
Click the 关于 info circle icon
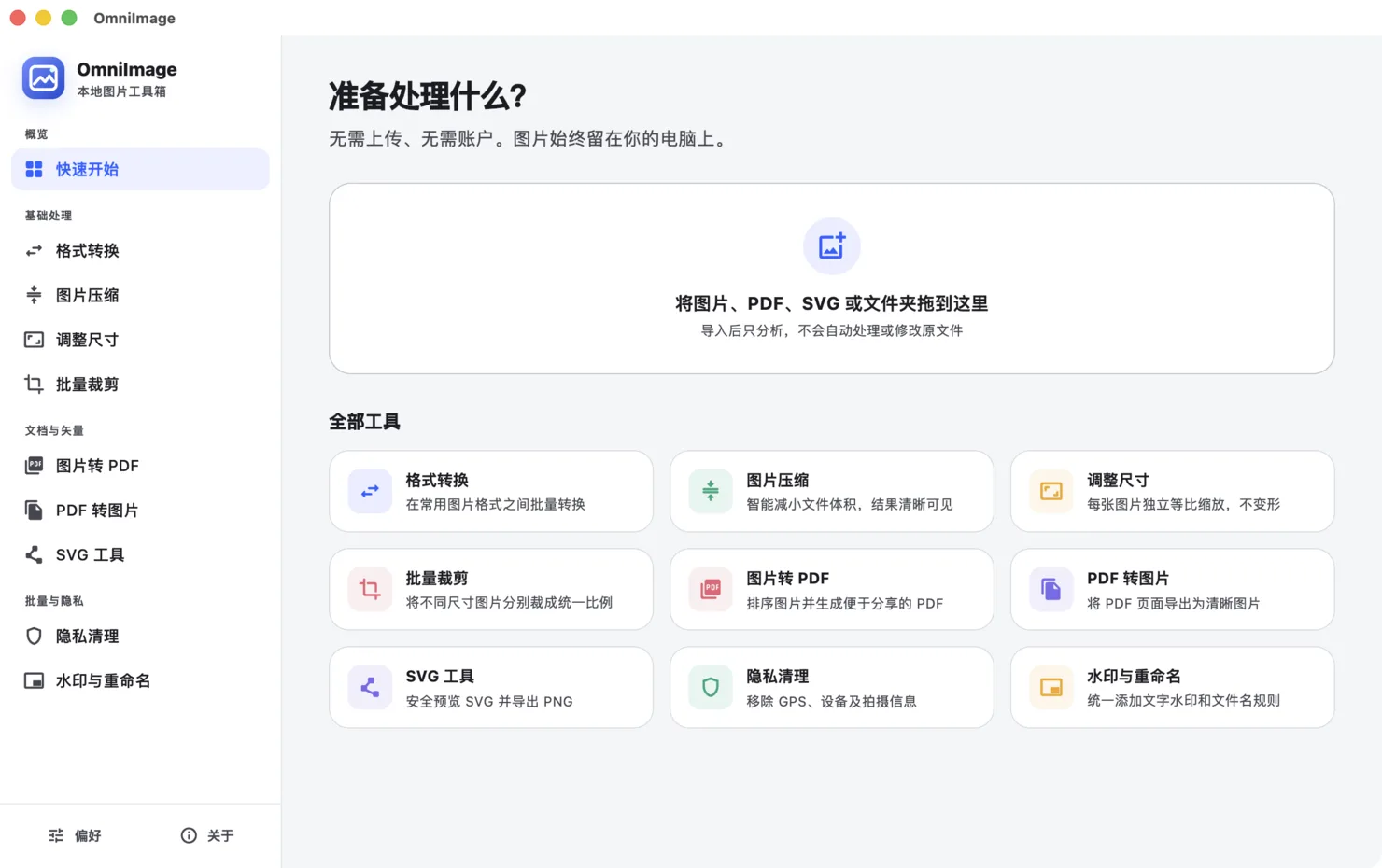click(189, 835)
